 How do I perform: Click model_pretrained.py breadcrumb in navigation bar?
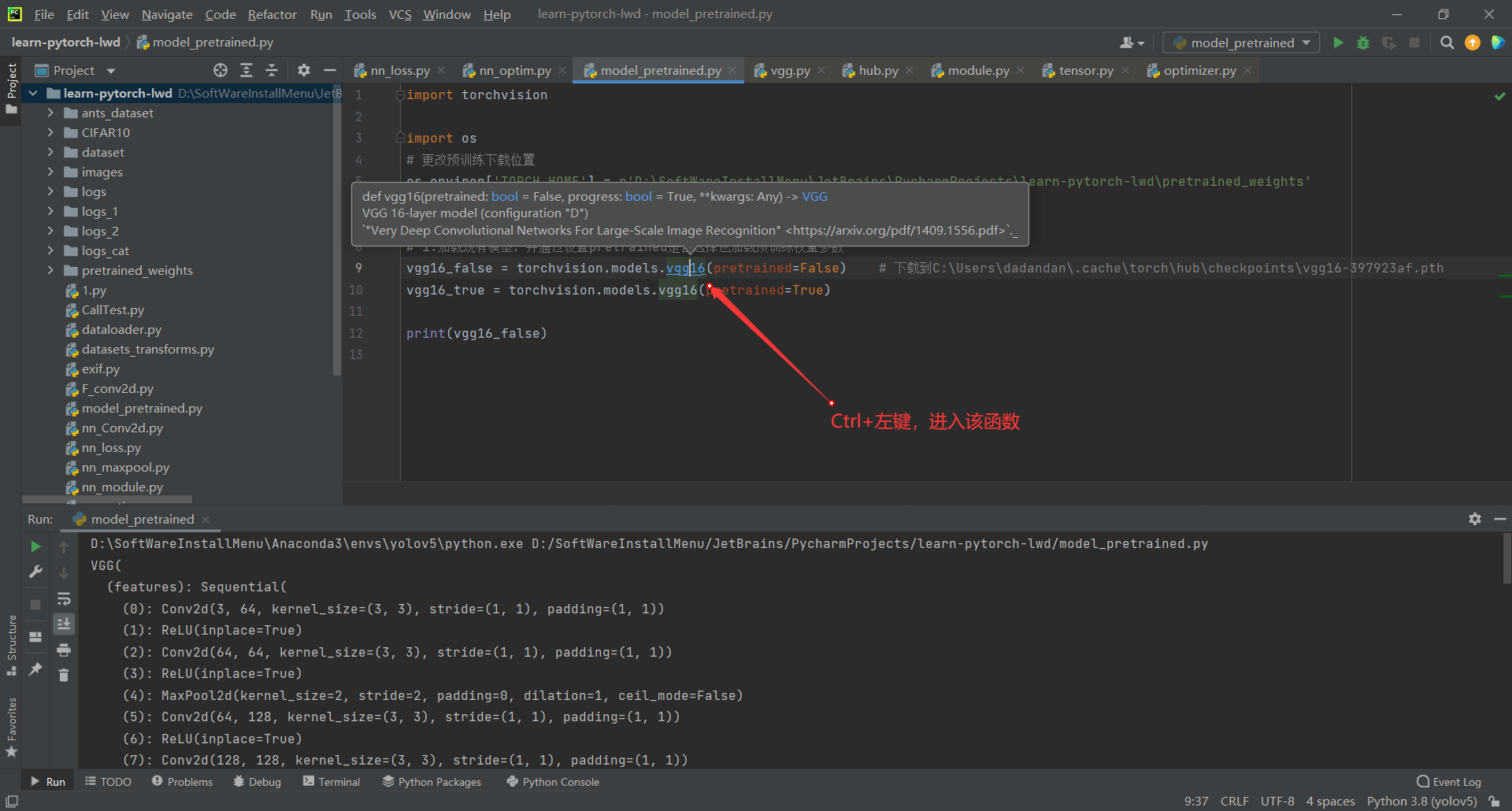(206, 42)
